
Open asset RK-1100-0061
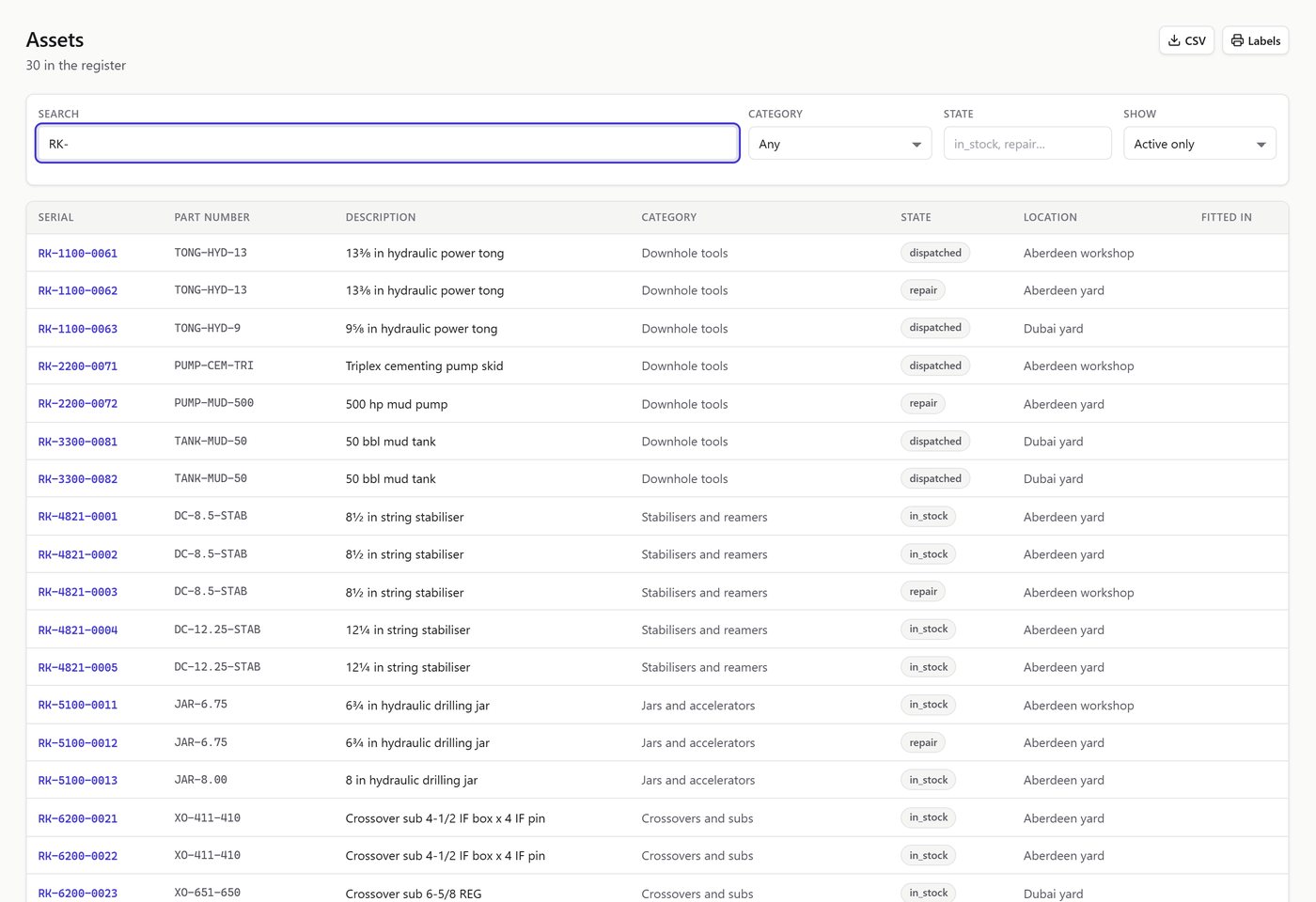(x=78, y=254)
